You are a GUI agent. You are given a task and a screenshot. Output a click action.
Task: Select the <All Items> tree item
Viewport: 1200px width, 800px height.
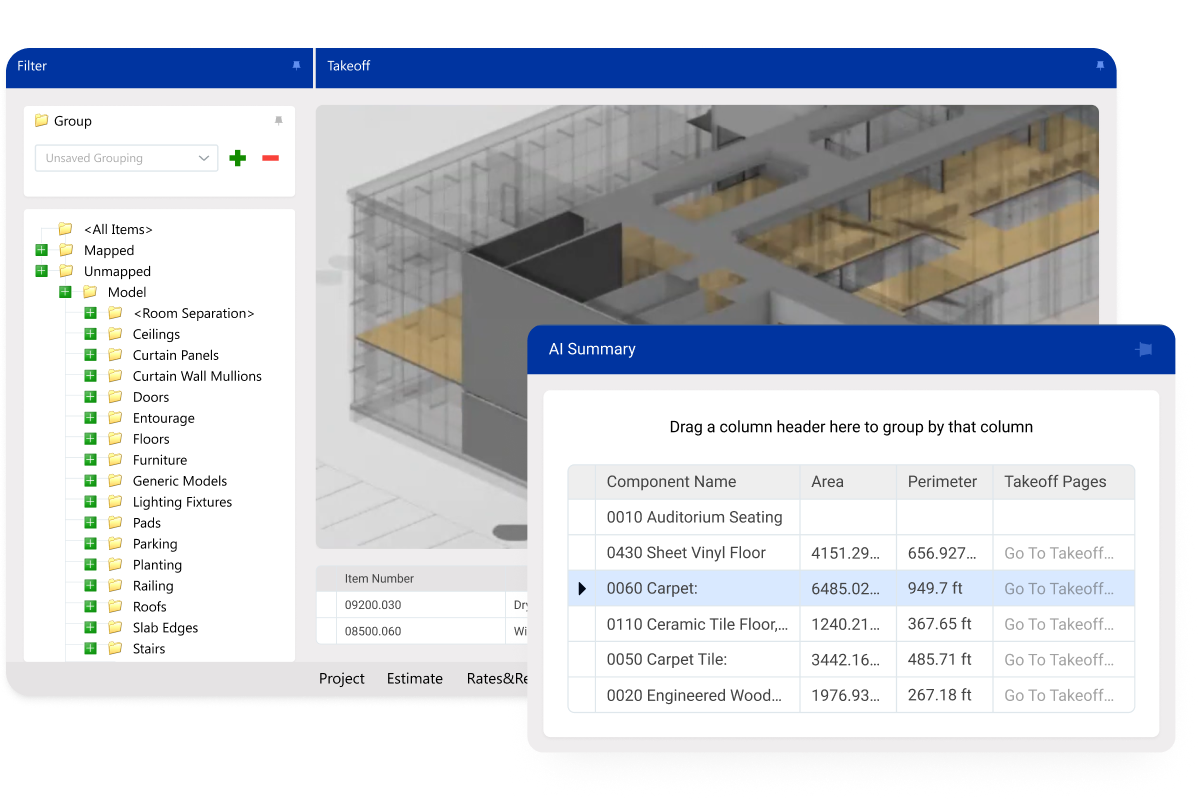click(x=118, y=229)
